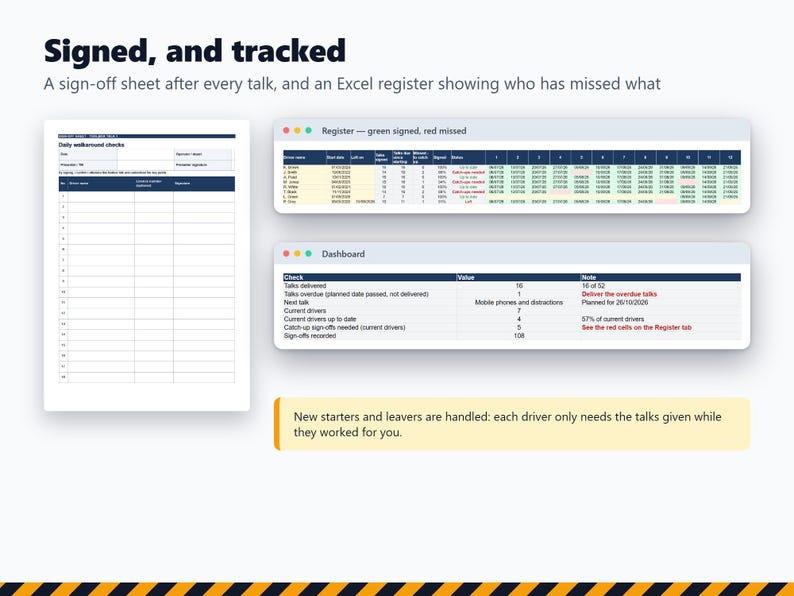Click the 'Mobile phones and distractions' value
794x596 pixels.
(519, 302)
